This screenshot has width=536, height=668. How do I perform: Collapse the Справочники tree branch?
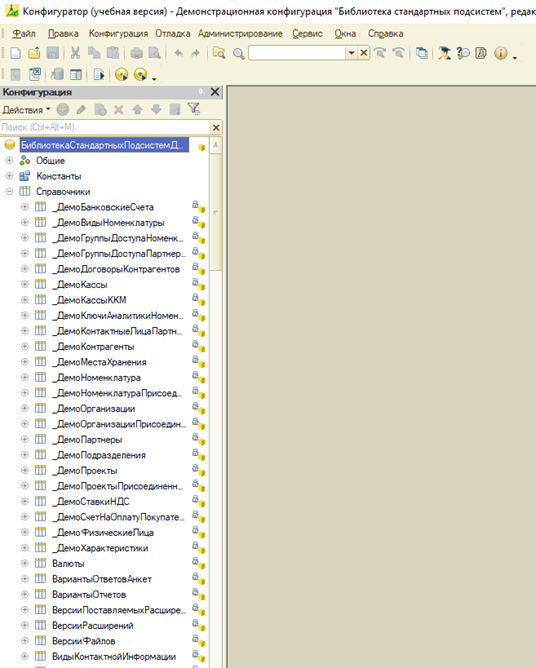(9, 191)
